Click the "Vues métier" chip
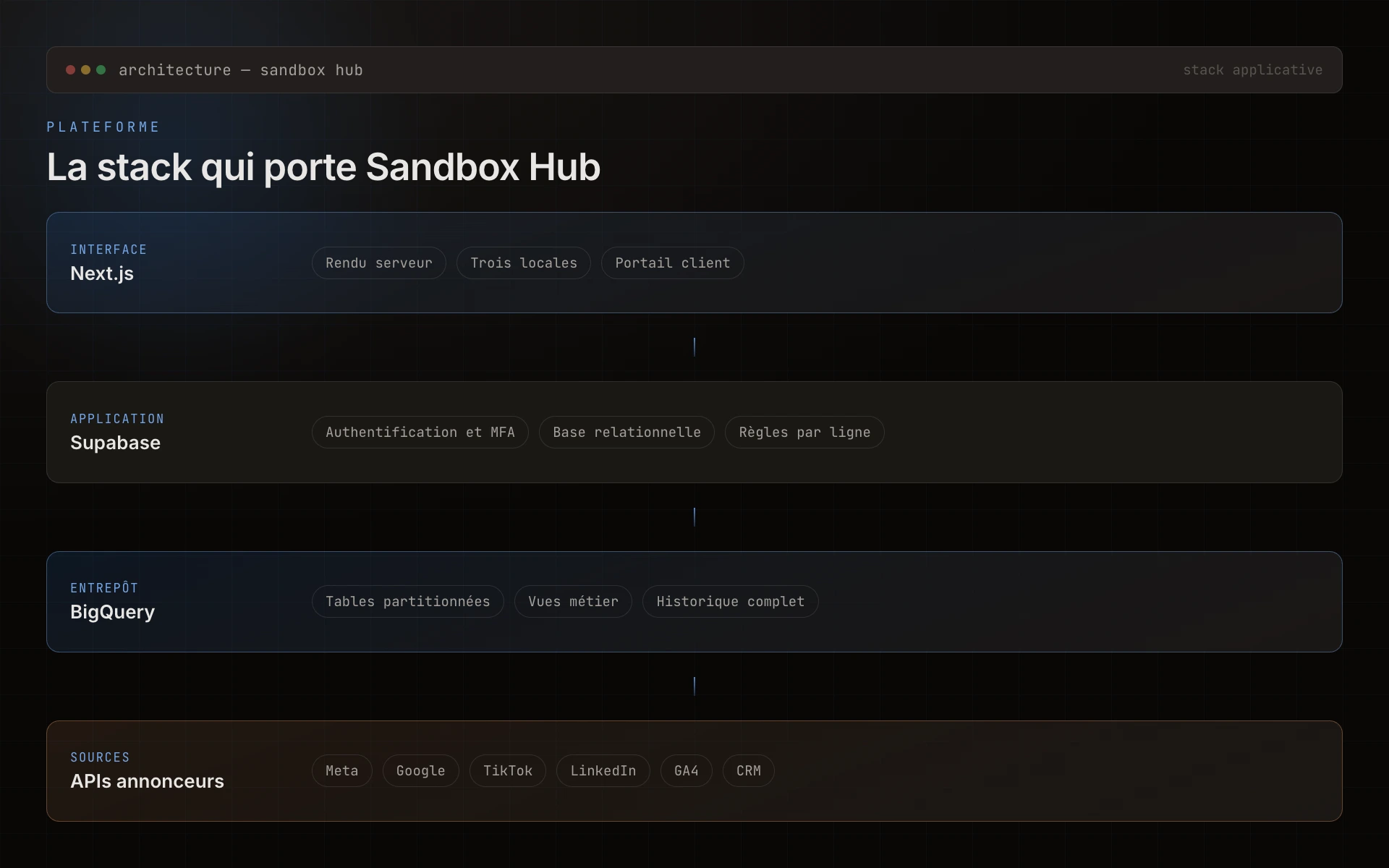The width and height of the screenshot is (1389, 868). [573, 602]
